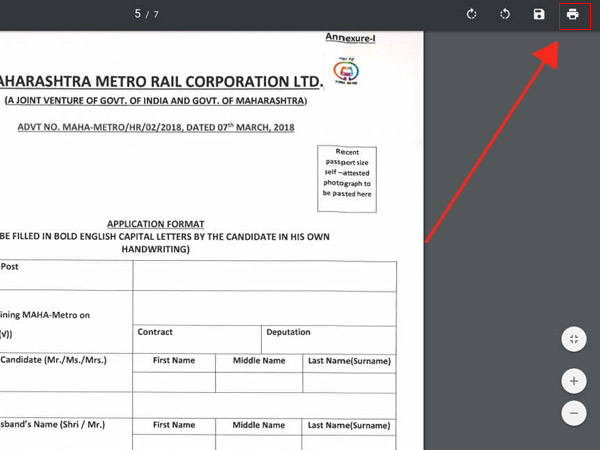Click the 'Deputation' table cell

(329, 339)
